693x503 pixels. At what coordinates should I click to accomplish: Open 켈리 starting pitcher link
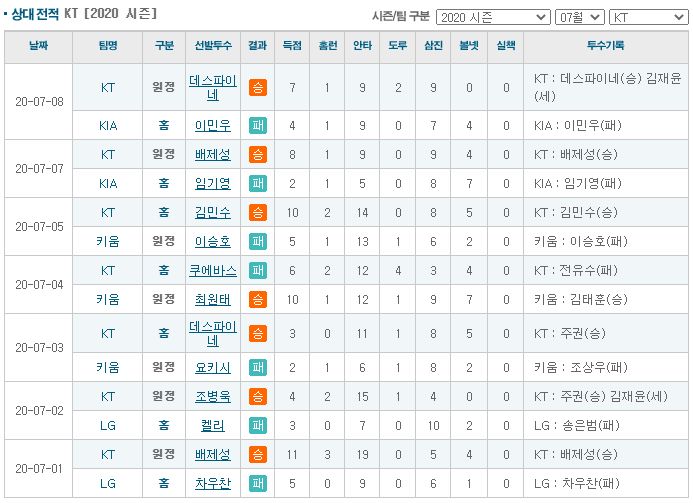tap(213, 426)
